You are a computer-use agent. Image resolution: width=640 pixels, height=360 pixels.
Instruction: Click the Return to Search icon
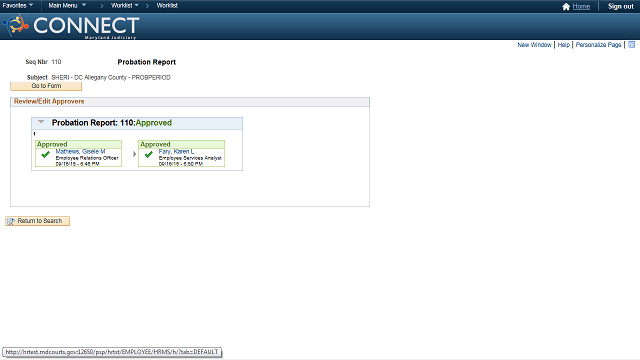[x=11, y=221]
